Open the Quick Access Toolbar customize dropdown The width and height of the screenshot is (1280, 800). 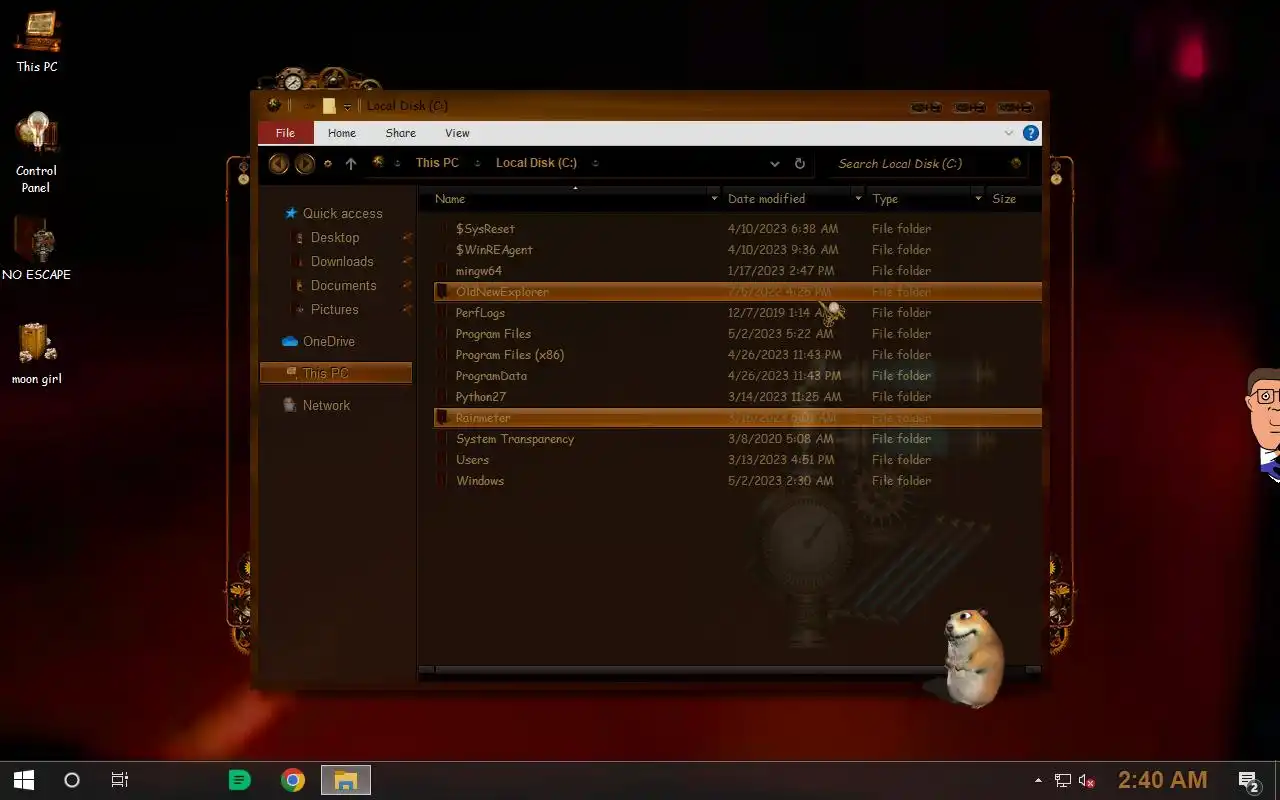point(347,106)
